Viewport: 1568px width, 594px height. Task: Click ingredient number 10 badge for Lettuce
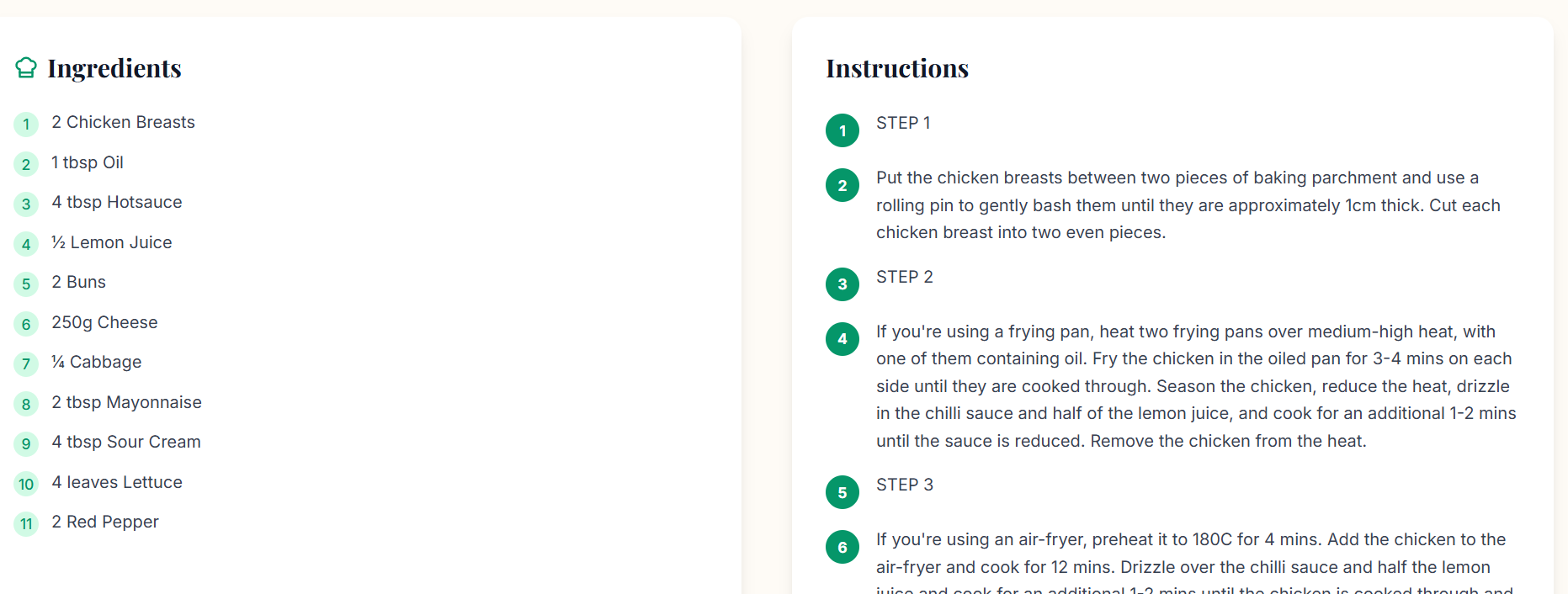click(26, 485)
